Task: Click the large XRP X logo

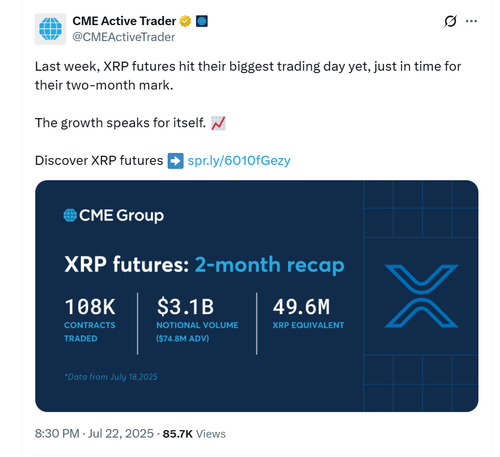Action: 422,296
